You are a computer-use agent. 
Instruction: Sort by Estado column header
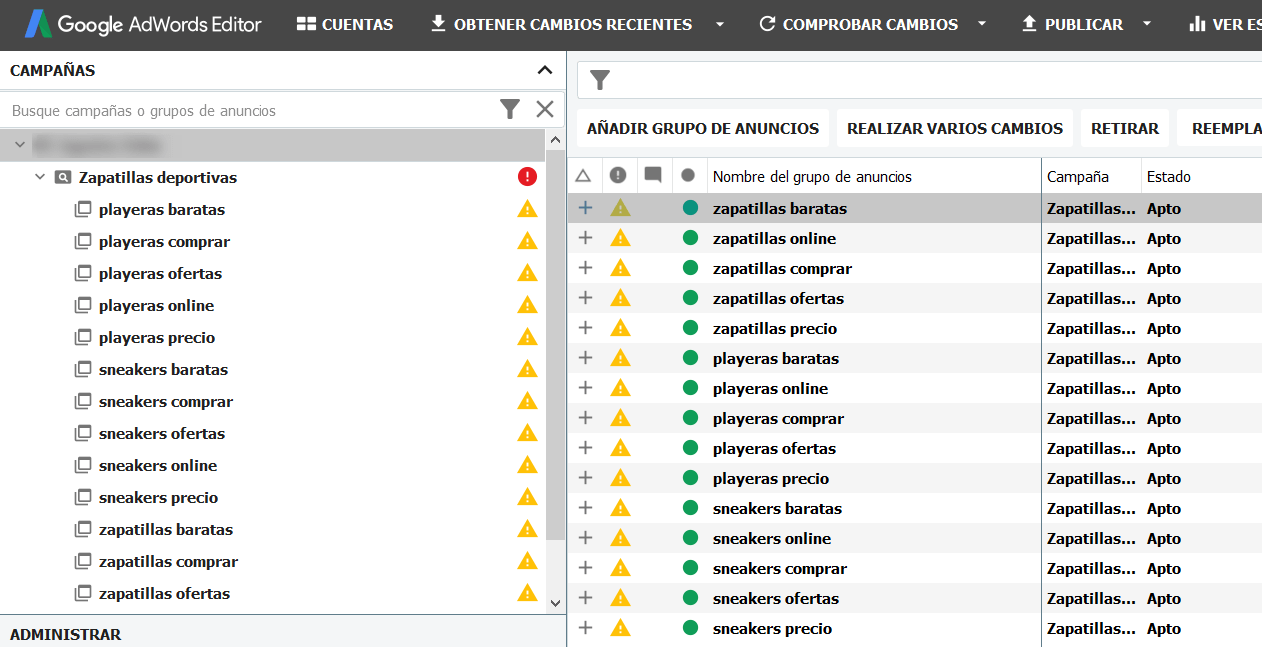pyautogui.click(x=1201, y=176)
